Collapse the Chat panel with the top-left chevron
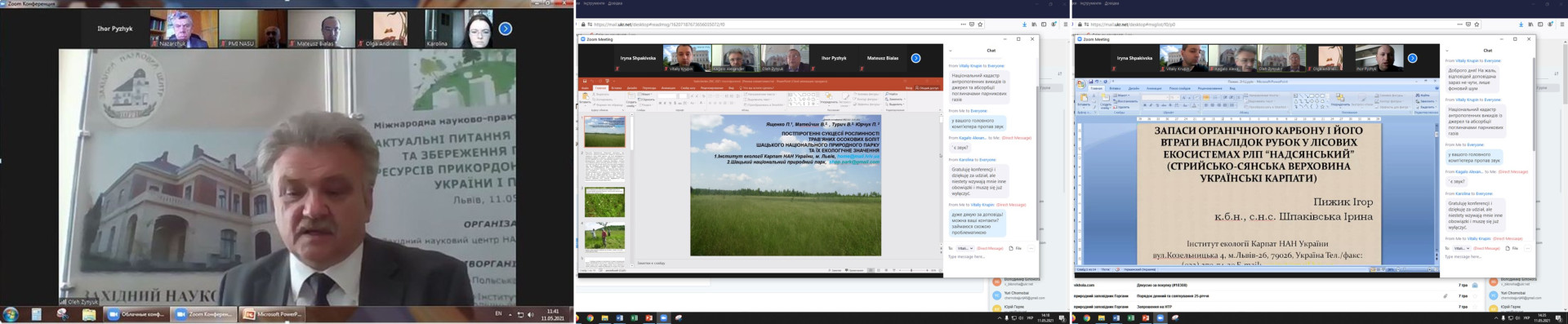 (x=950, y=51)
